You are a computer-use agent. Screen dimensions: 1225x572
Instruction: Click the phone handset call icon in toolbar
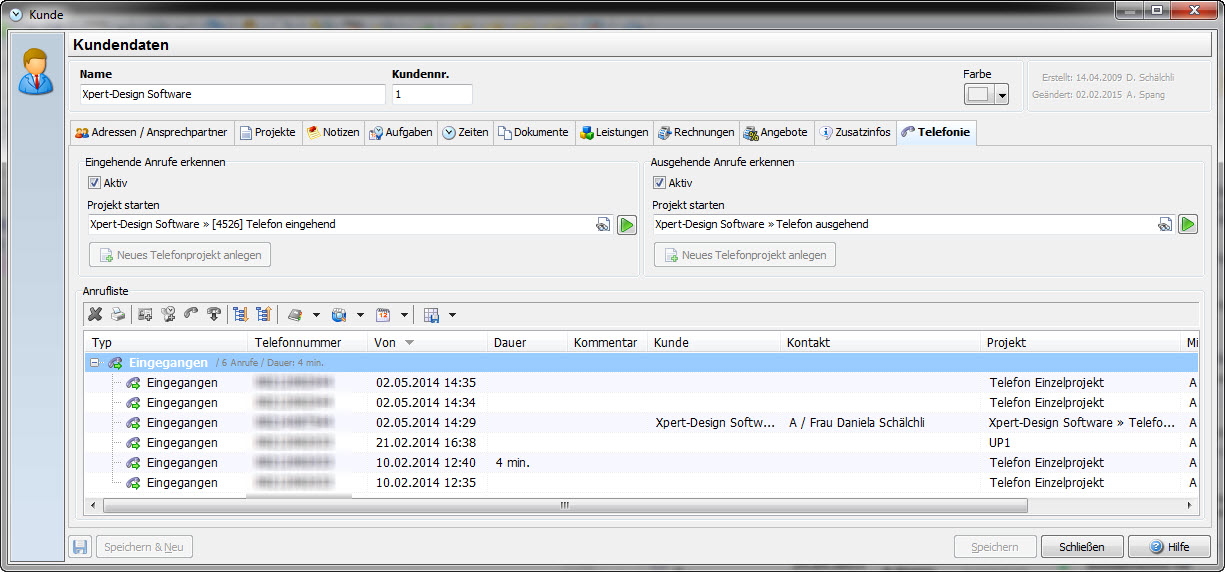click(x=191, y=315)
